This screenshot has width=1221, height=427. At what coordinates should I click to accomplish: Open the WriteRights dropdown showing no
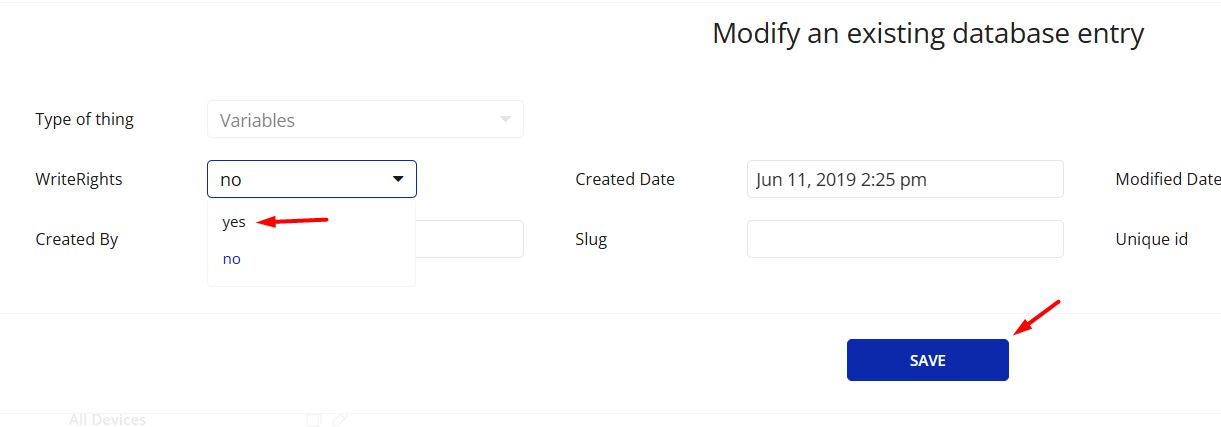point(312,179)
